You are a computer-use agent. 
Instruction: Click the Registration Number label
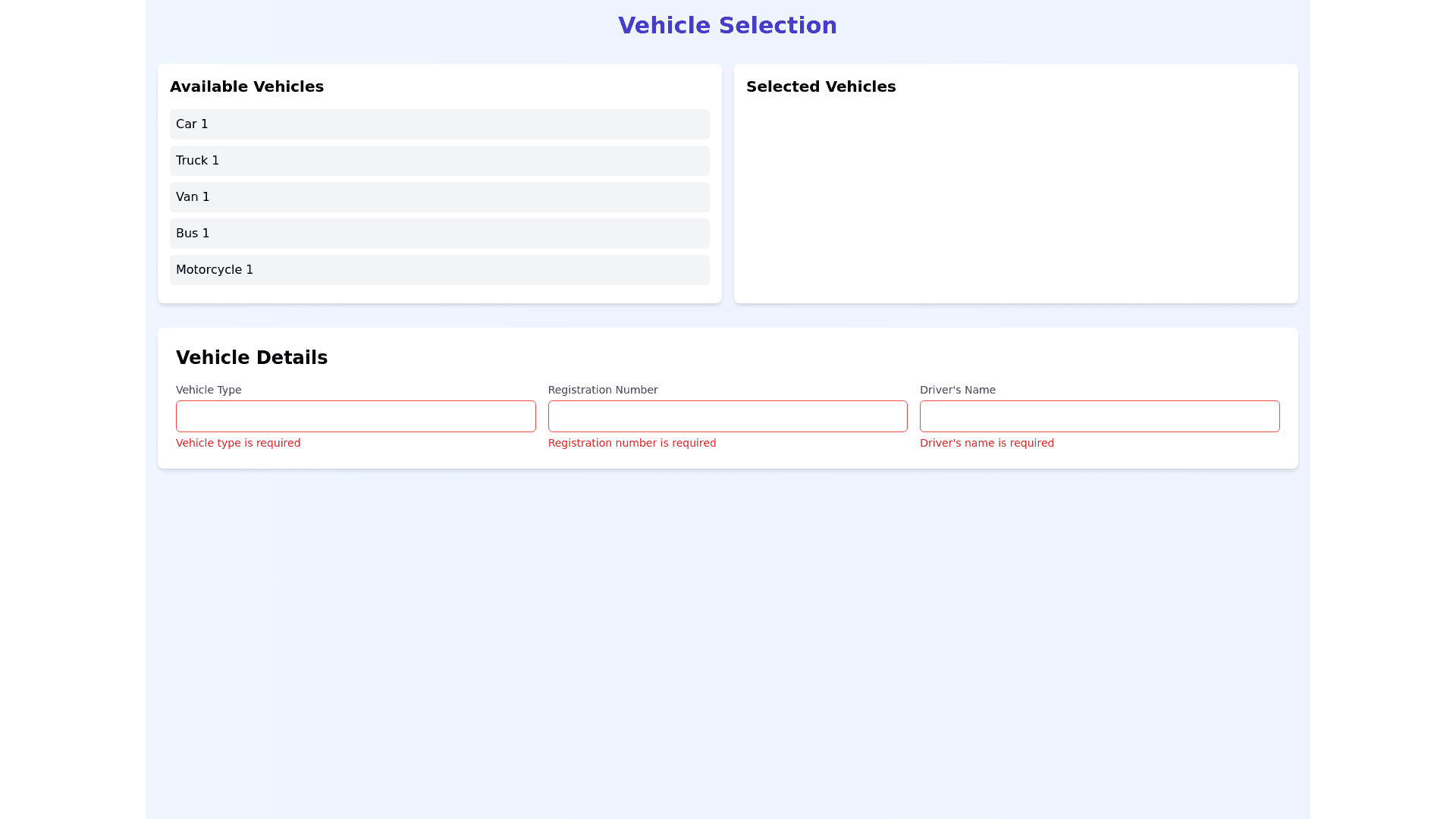click(603, 390)
